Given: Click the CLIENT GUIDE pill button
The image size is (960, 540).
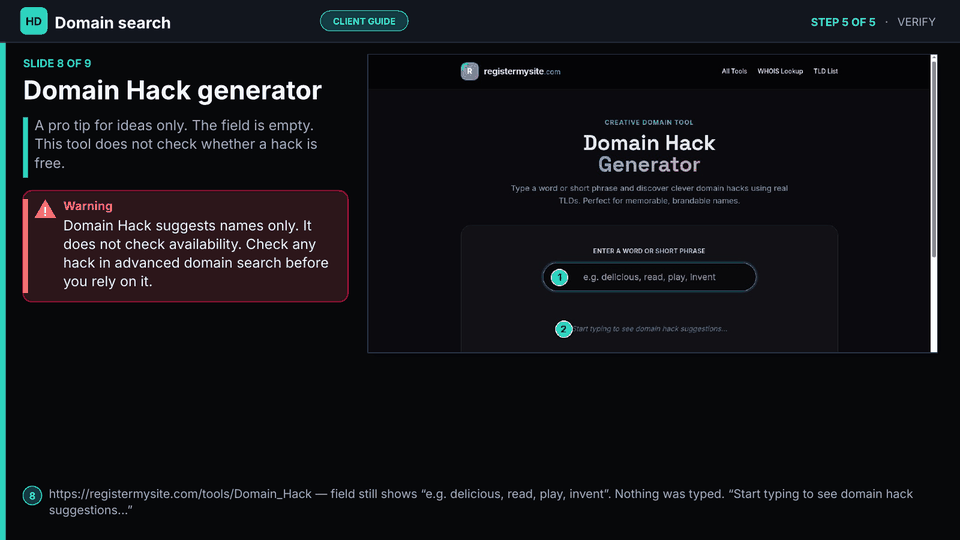Looking at the screenshot, I should (x=364, y=21).
